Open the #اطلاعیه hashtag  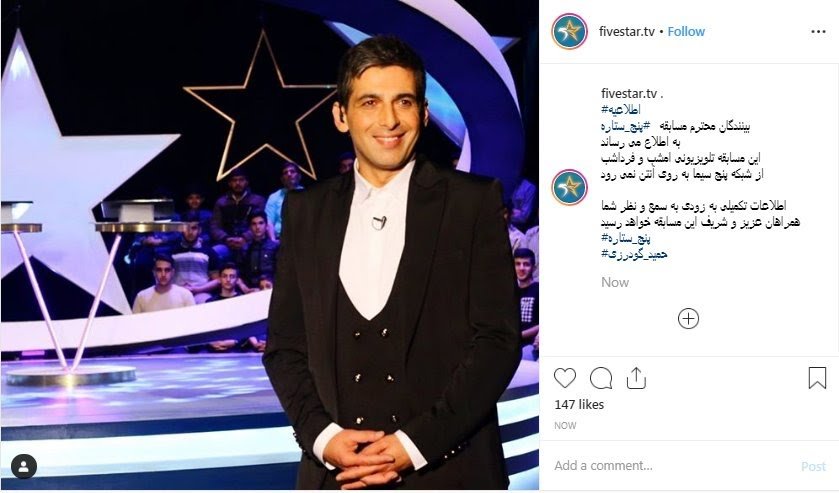coord(621,110)
